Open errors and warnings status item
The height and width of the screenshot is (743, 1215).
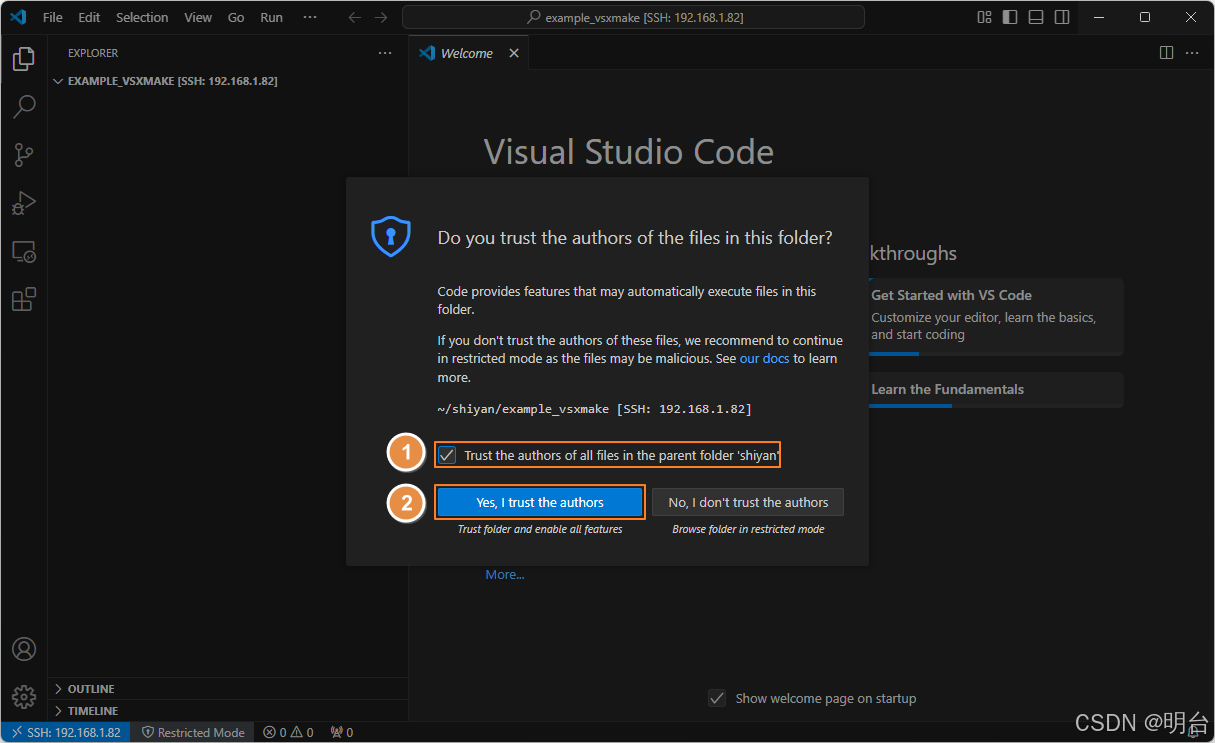288,732
